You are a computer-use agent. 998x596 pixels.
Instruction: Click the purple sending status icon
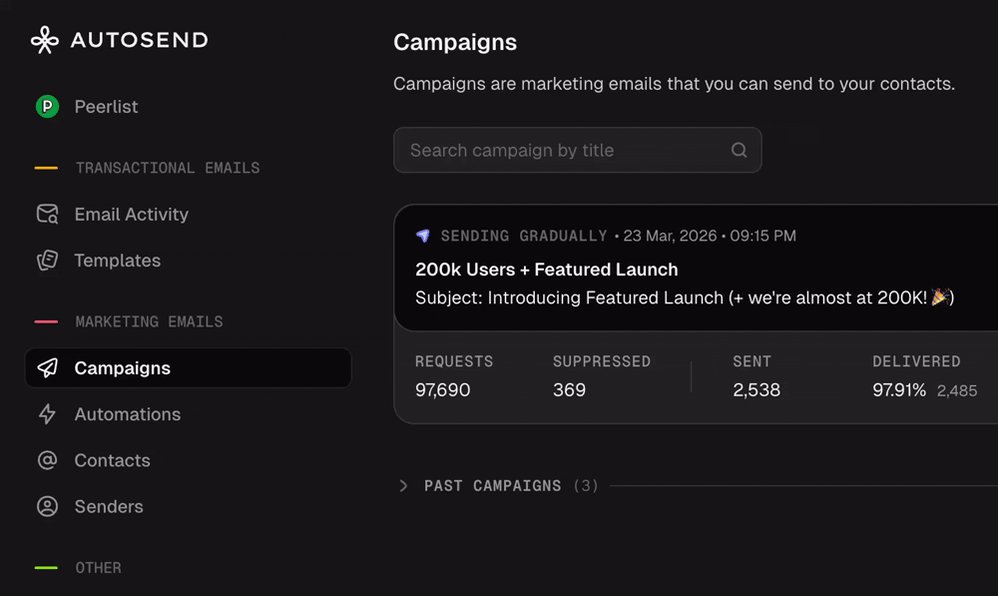(423, 236)
